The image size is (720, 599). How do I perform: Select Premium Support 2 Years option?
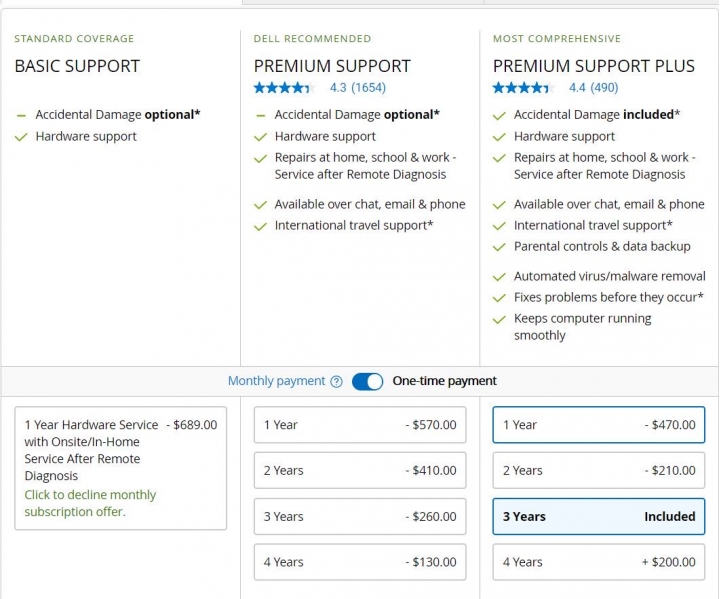click(x=360, y=470)
